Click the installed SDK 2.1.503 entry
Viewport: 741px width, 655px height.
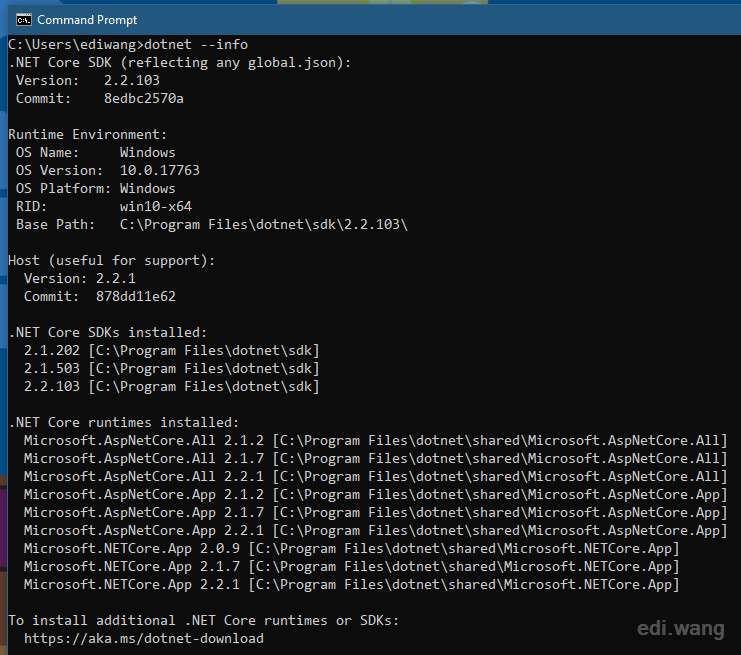[172, 369]
